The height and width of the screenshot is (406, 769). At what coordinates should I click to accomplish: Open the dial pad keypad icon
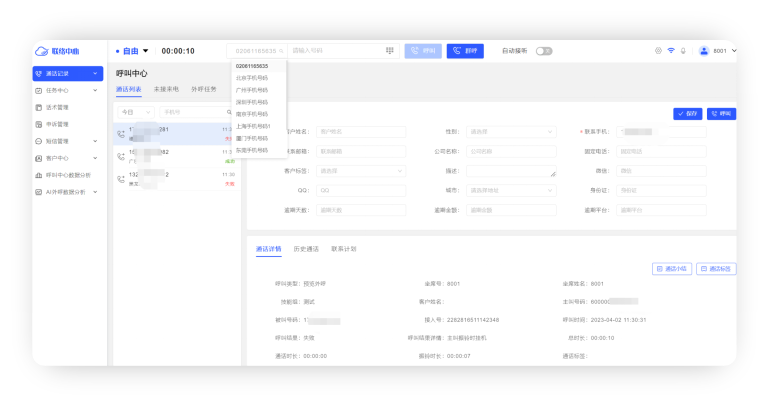389,51
